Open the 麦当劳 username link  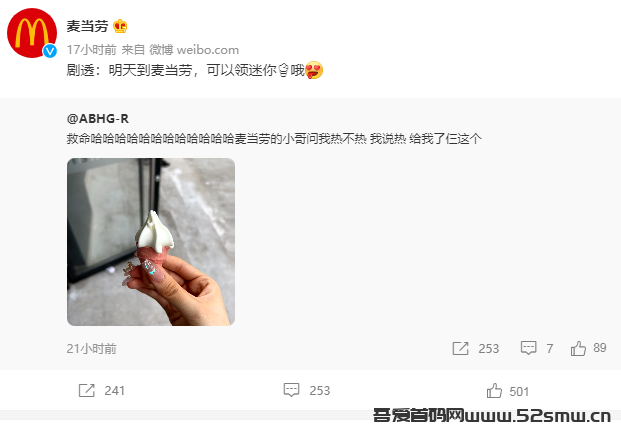pos(87,26)
